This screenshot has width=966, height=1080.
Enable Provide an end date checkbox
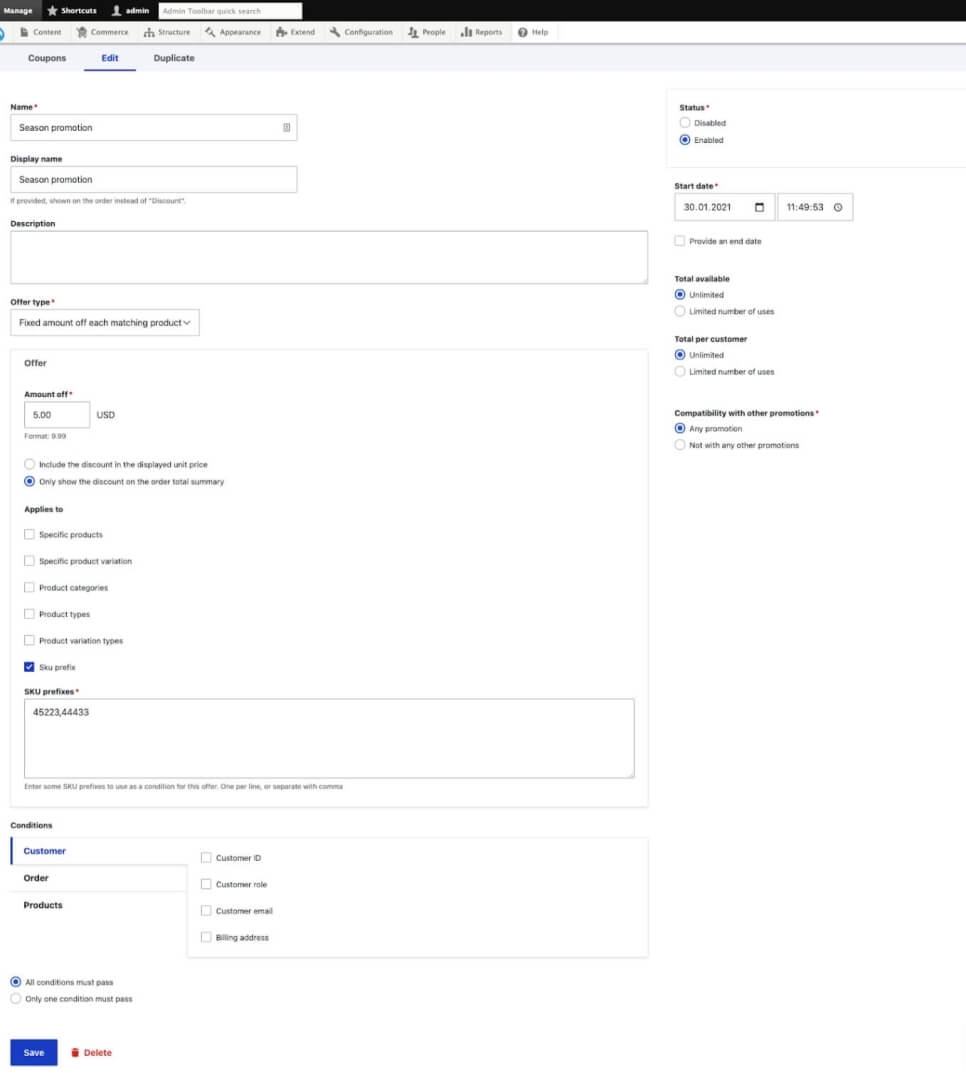tap(680, 241)
